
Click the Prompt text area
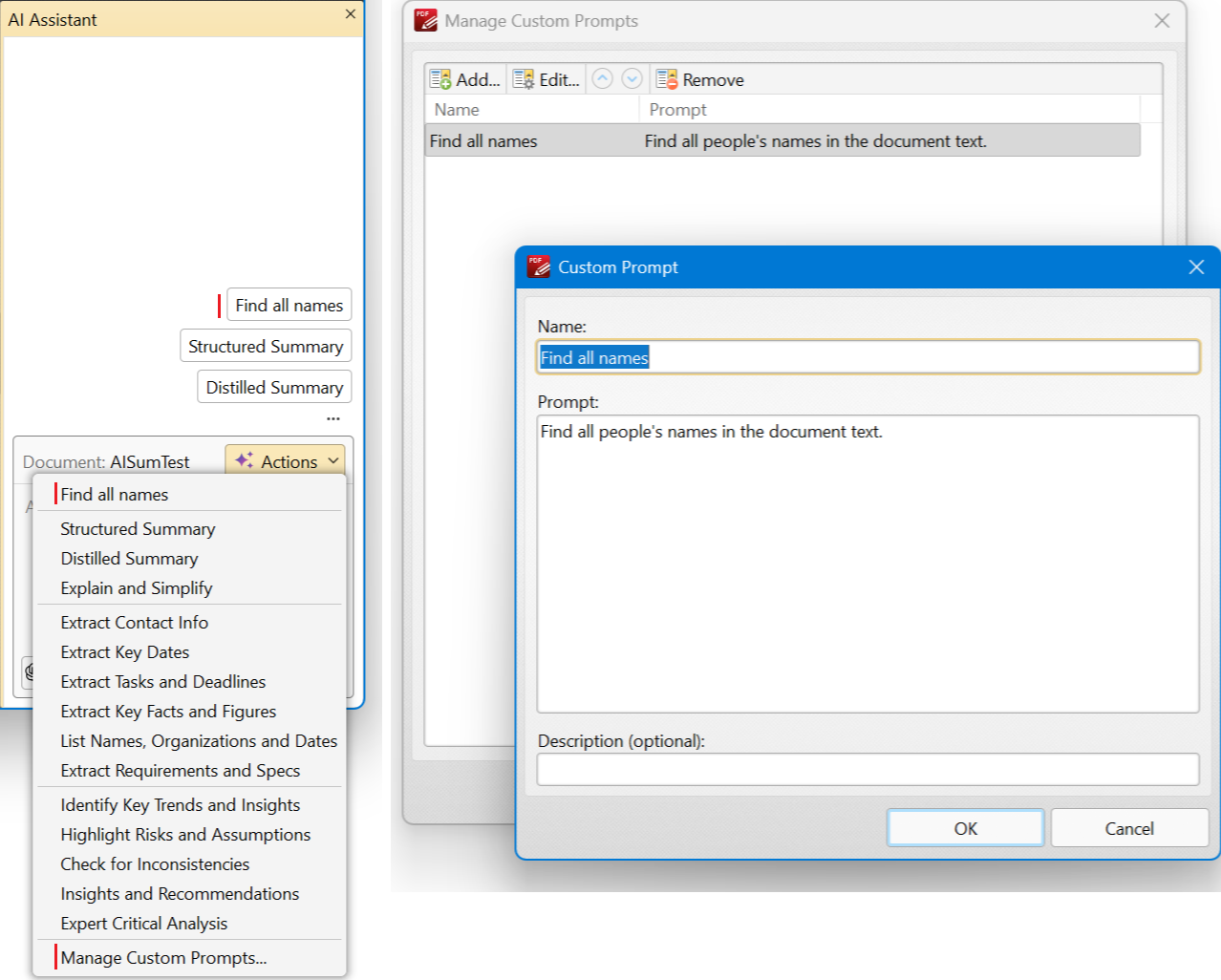868,564
